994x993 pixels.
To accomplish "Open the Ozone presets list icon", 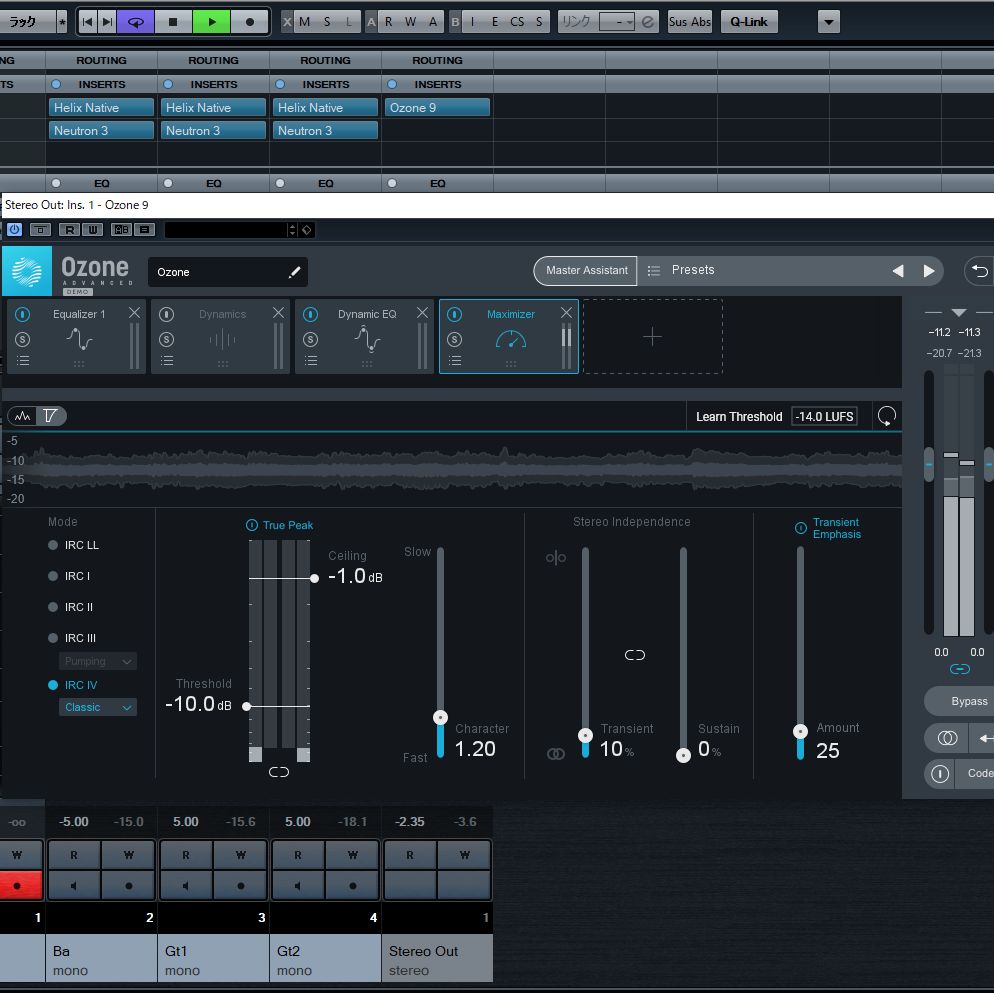I will pyautogui.click(x=654, y=271).
